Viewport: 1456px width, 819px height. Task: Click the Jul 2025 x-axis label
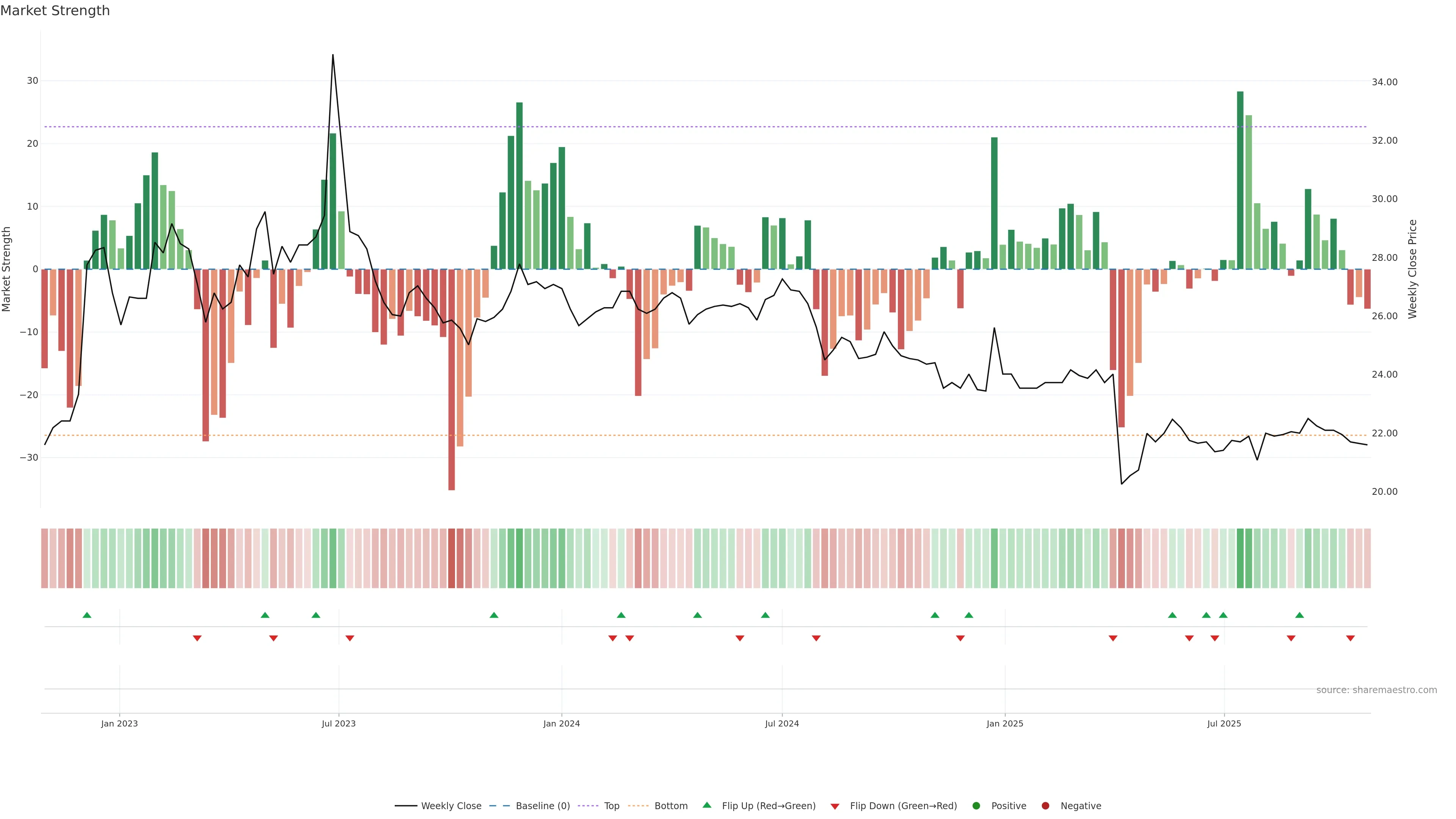(x=1224, y=723)
